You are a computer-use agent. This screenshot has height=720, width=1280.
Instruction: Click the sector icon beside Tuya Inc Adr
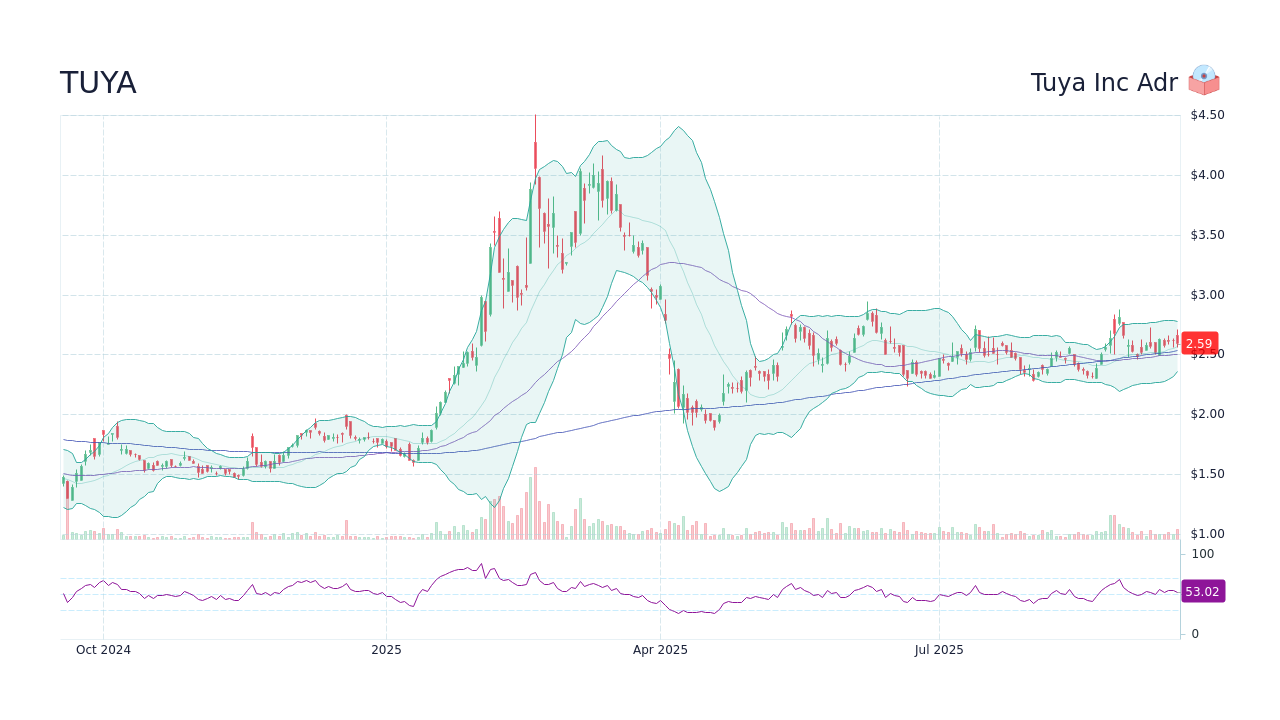click(x=1204, y=81)
